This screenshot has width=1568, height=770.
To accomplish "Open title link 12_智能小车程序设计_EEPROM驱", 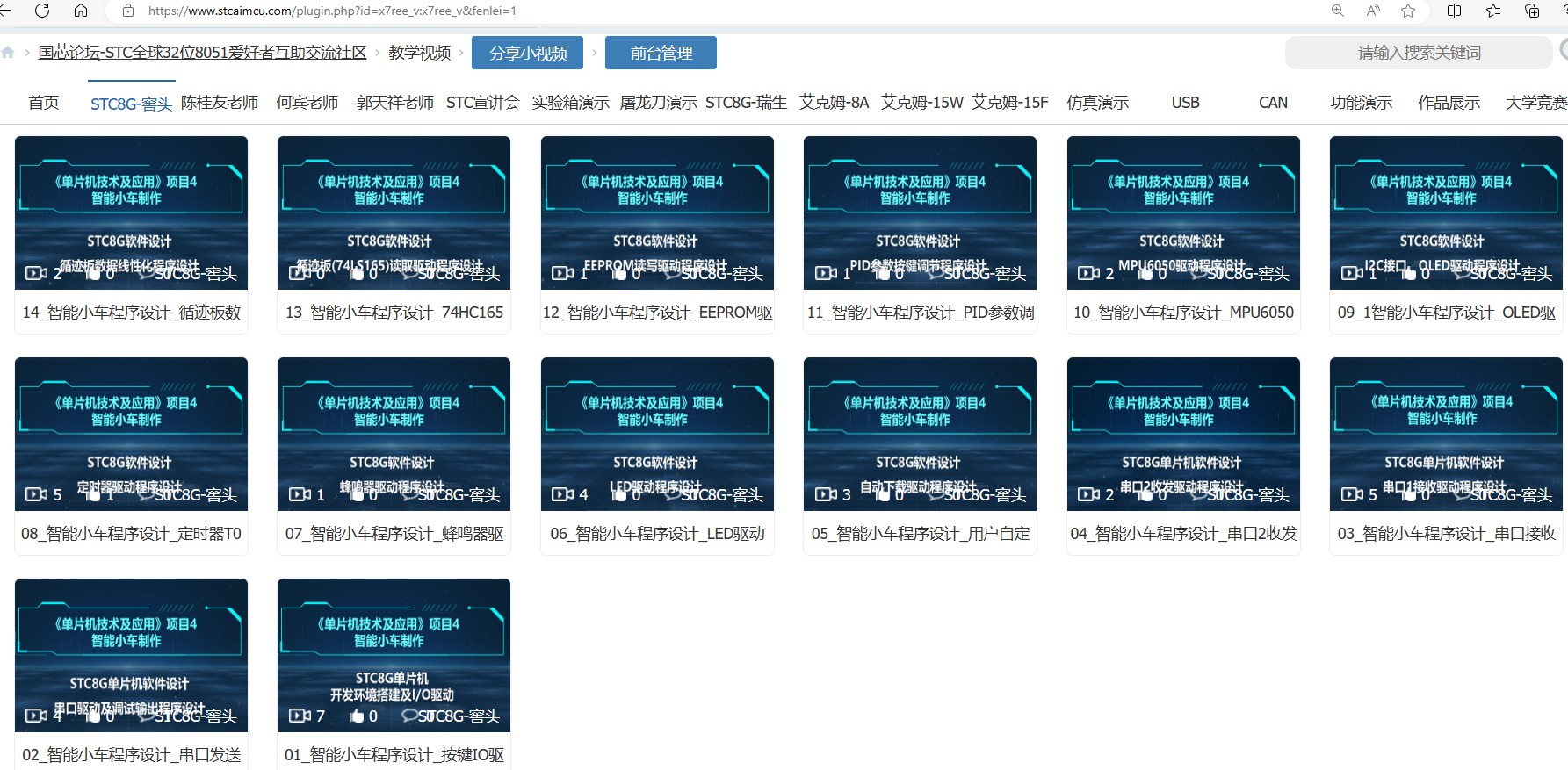I will 657,313.
